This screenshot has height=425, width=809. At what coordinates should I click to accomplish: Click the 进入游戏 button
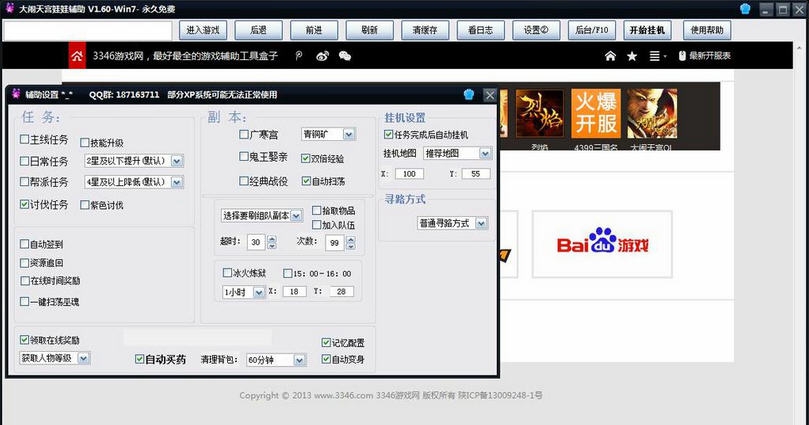tap(203, 30)
